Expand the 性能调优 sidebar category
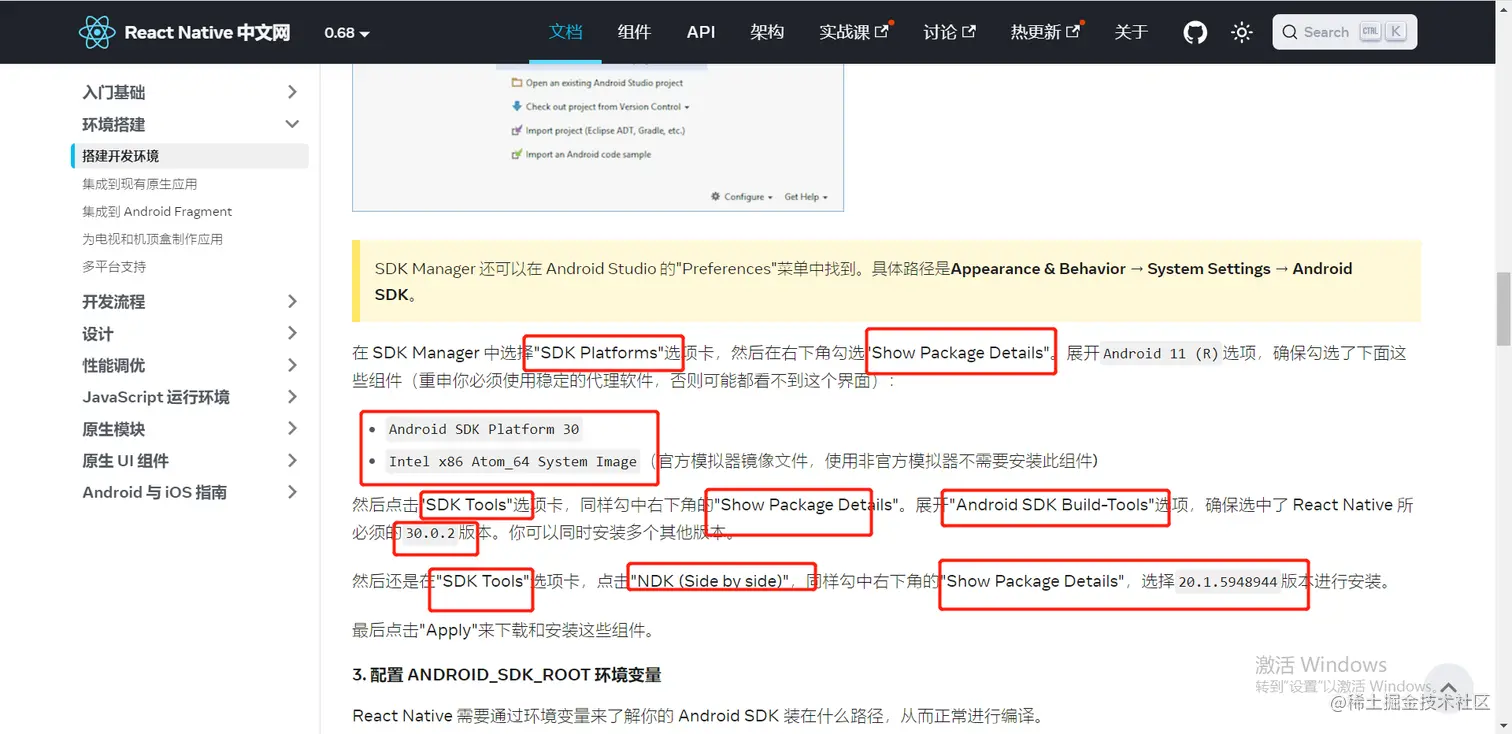 pyautogui.click(x=190, y=365)
